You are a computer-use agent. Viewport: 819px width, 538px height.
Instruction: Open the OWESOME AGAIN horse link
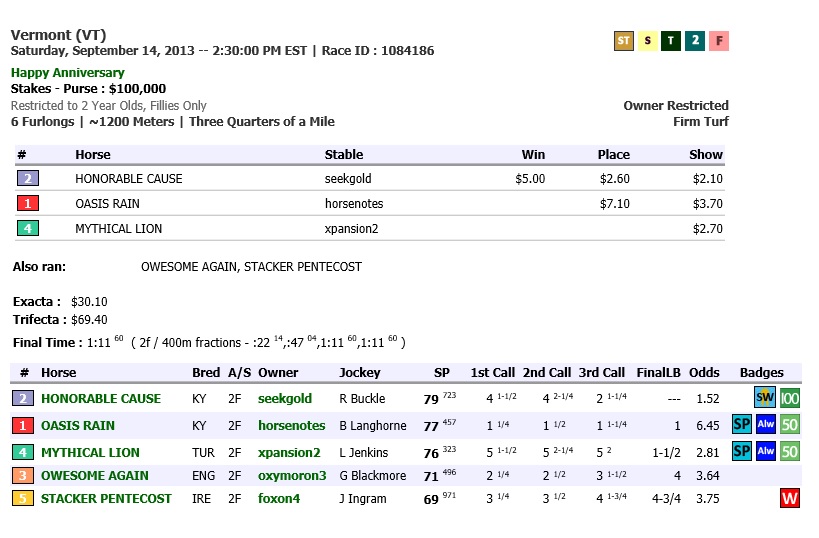94,476
